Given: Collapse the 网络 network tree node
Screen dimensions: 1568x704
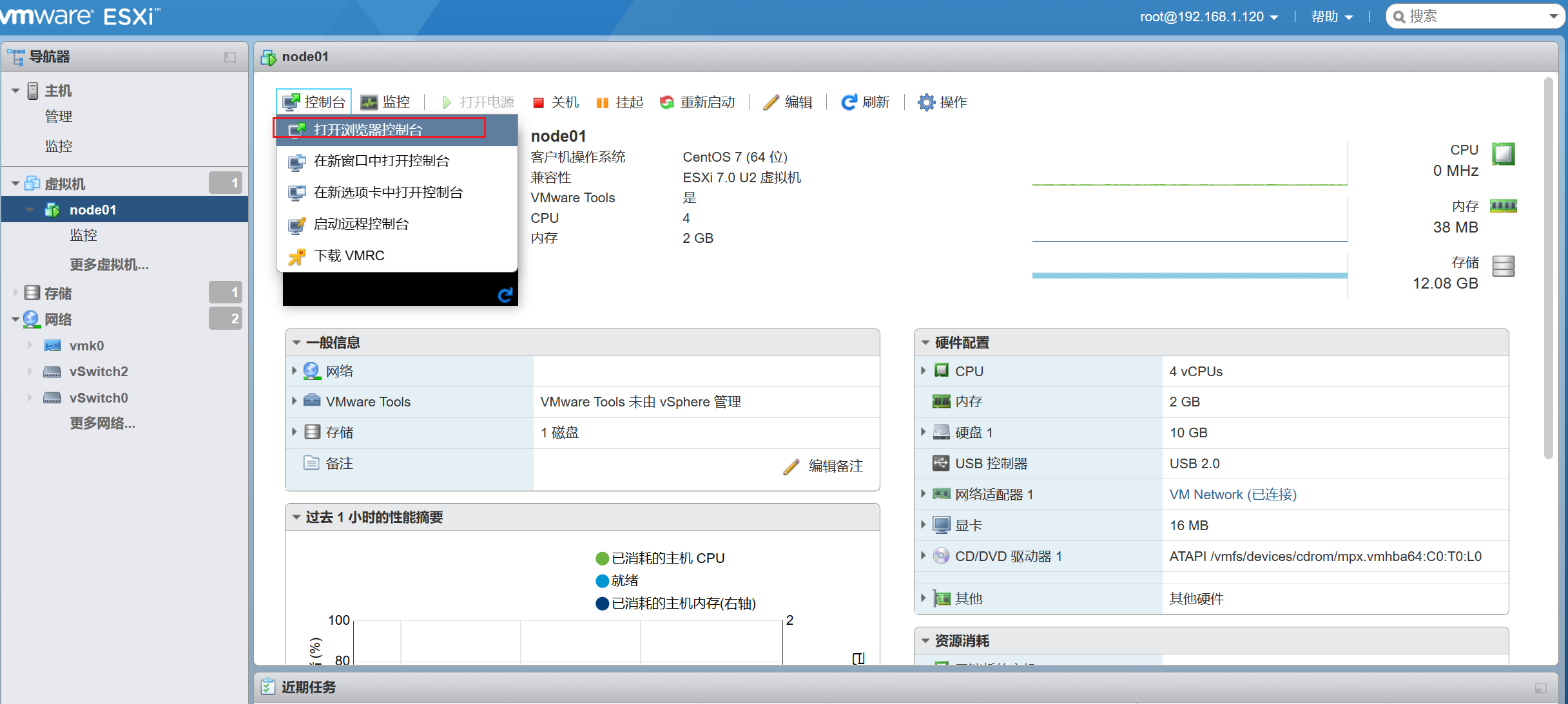Looking at the screenshot, I should pyautogui.click(x=15, y=319).
